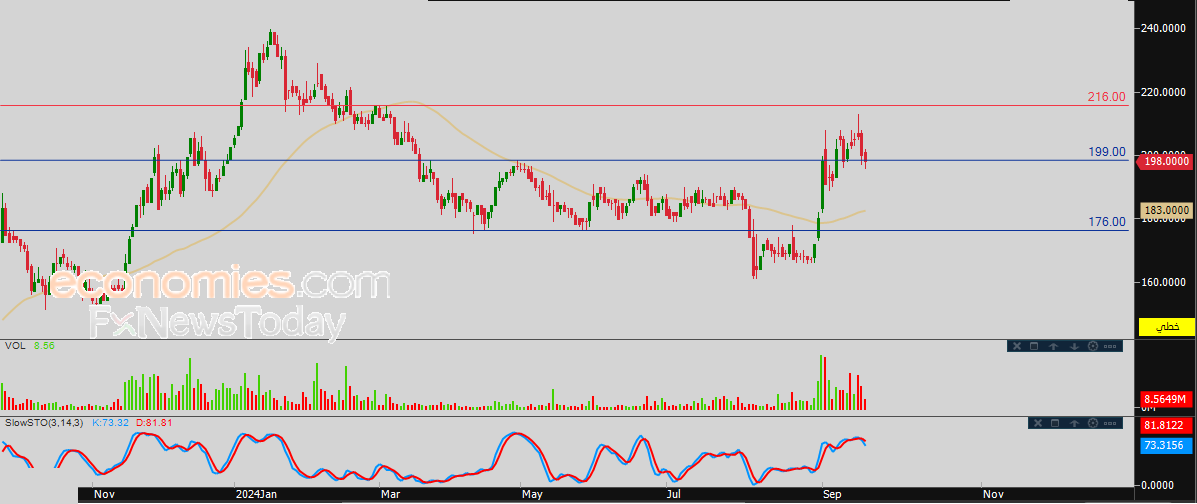The width and height of the screenshot is (1197, 504).
Task: Click the 220.0000 price axis label
Action: 1165,92
